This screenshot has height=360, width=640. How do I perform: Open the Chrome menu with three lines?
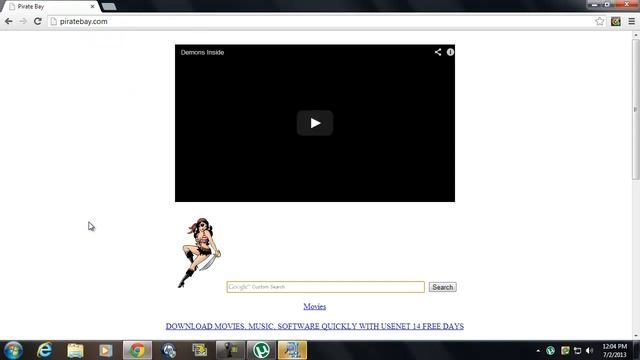631,21
